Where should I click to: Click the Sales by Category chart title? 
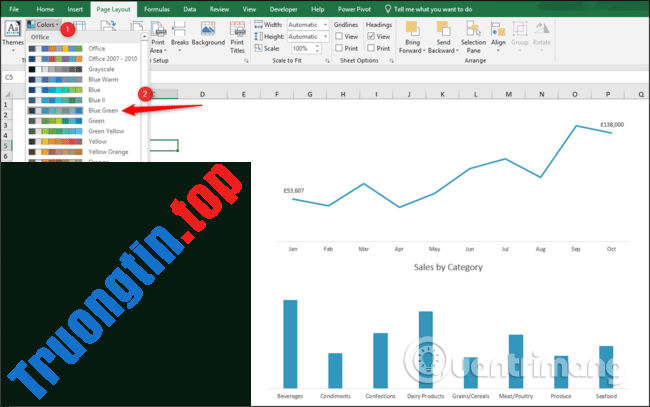point(448,267)
